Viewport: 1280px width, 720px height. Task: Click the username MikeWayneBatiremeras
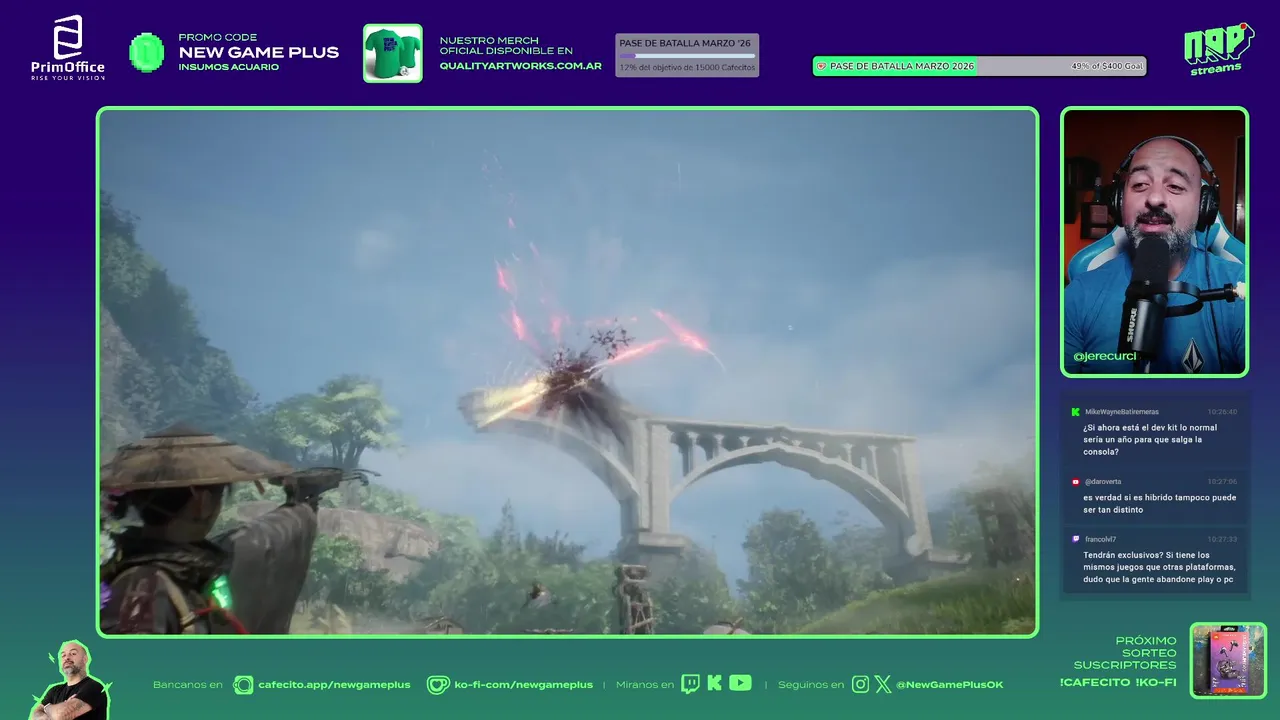coord(1122,411)
